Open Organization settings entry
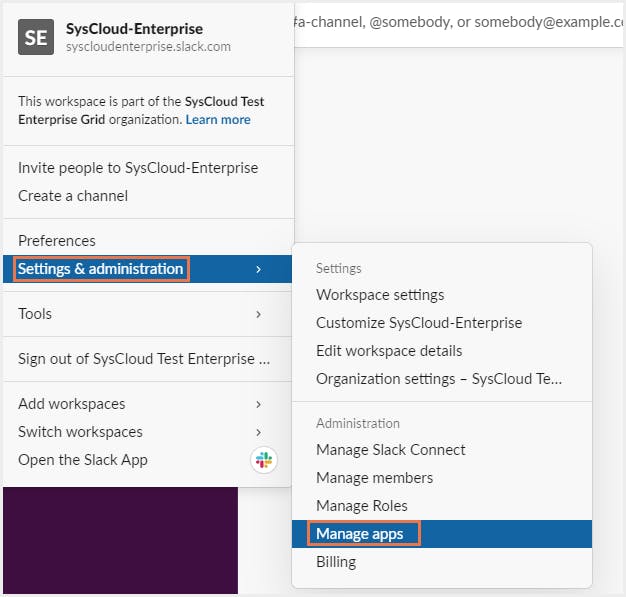 pos(439,379)
